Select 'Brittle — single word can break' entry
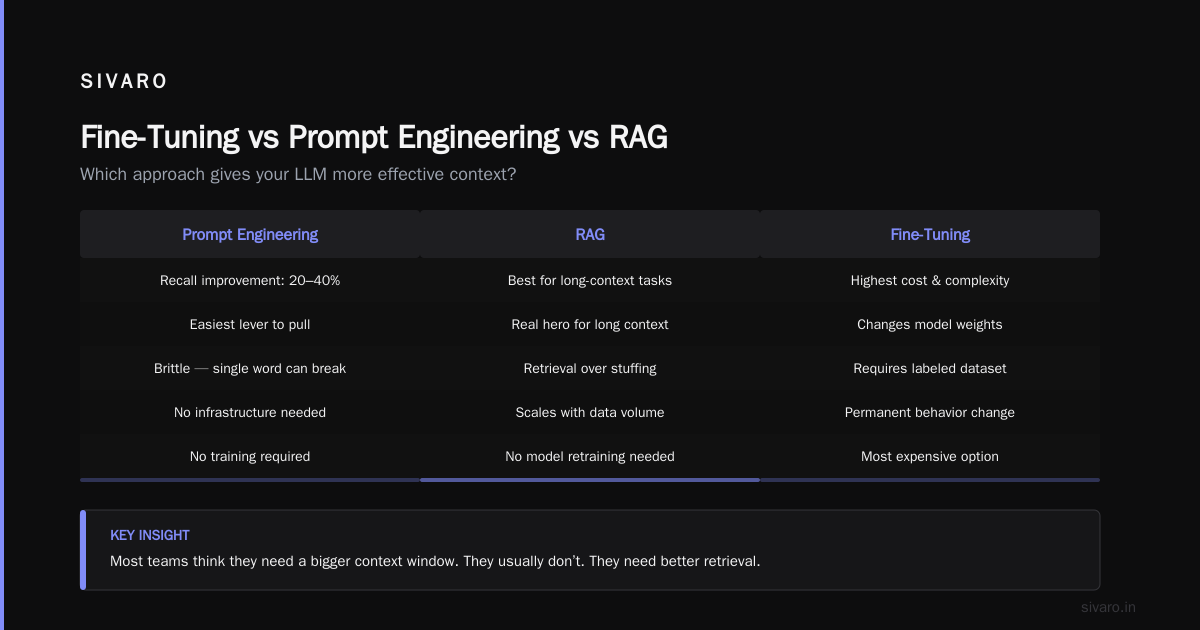 (x=250, y=368)
